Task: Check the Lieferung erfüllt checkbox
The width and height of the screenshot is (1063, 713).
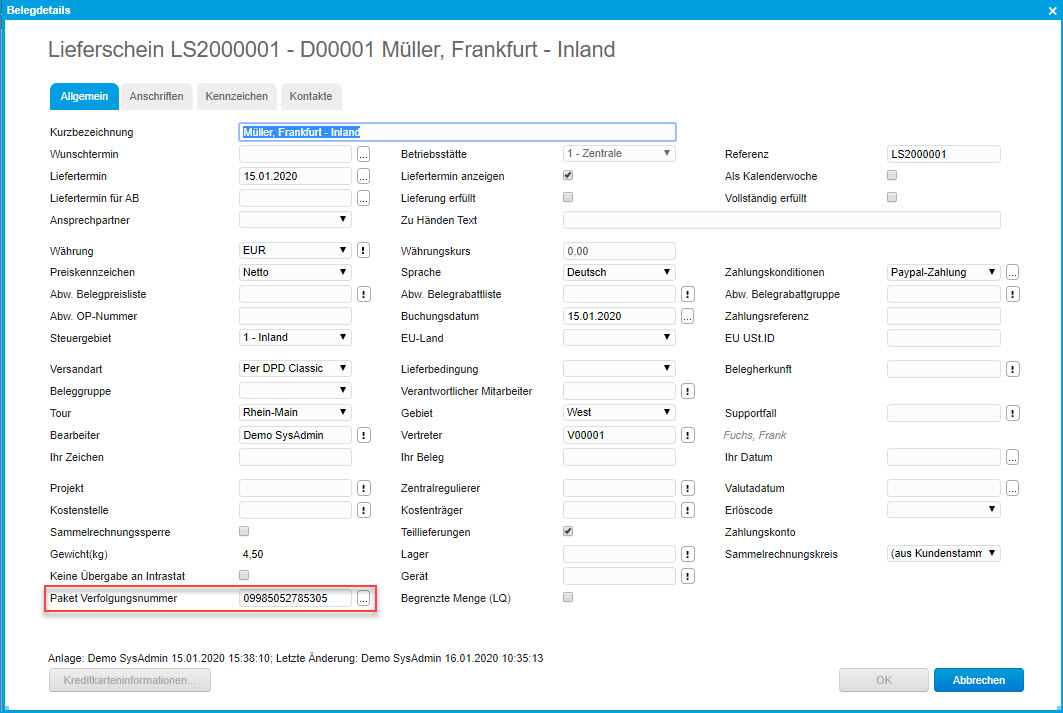Action: tap(568, 197)
